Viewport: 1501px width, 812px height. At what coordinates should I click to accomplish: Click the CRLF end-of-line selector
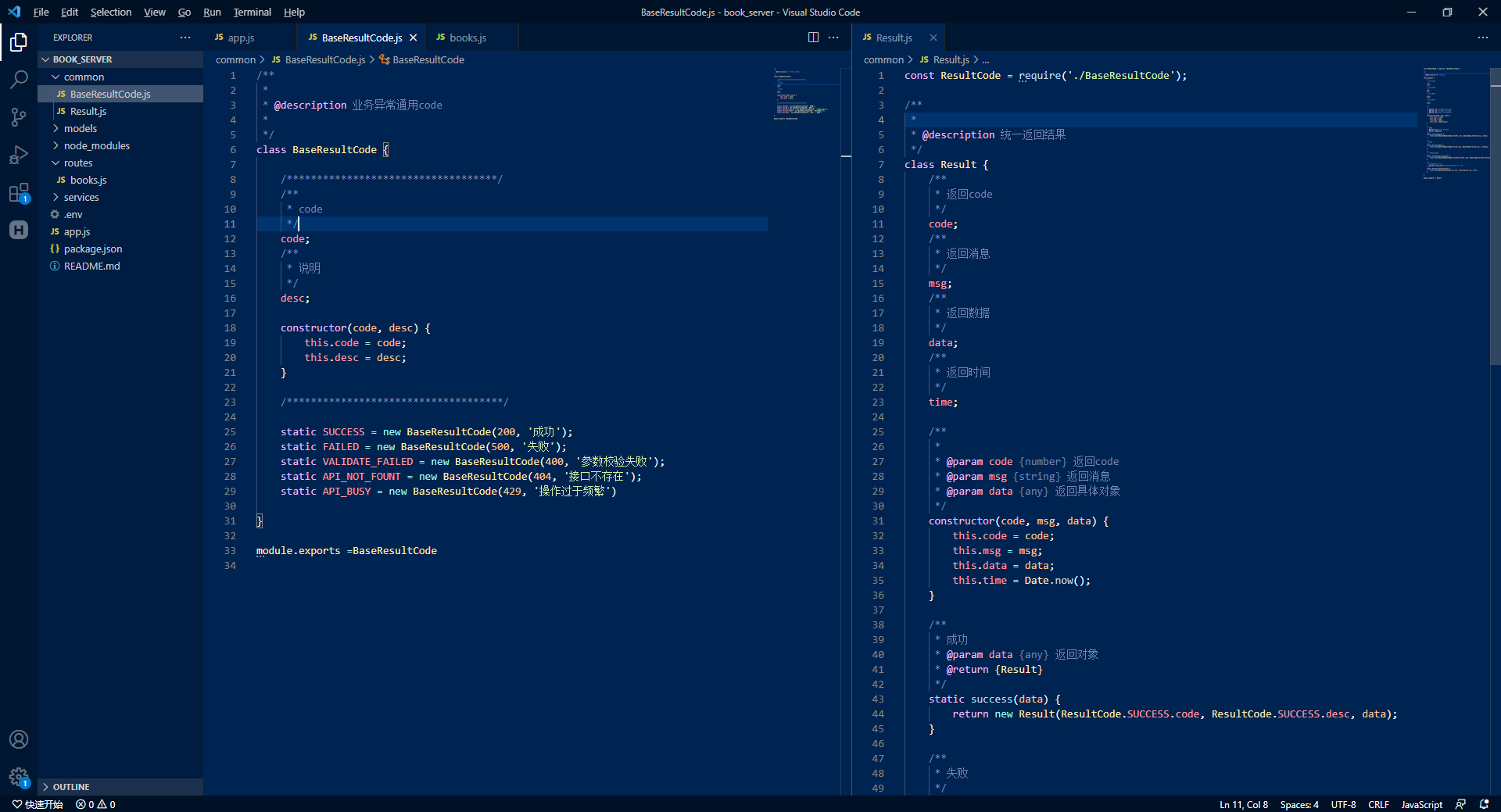[x=1378, y=804]
